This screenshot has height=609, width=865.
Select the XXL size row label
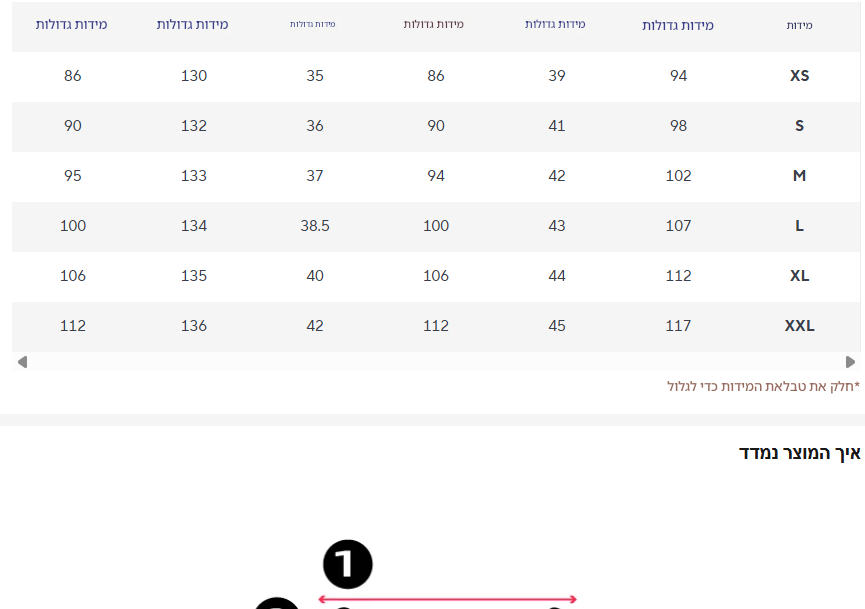tap(799, 326)
